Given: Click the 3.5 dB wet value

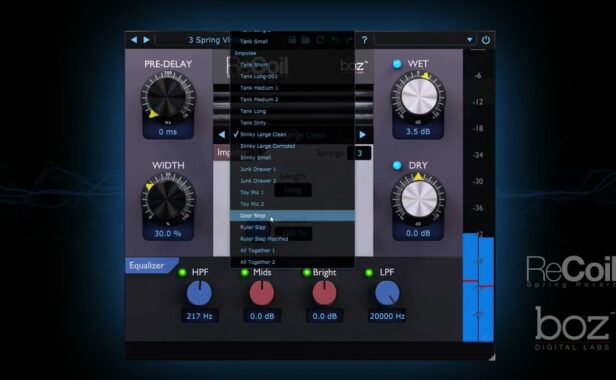Looking at the screenshot, I should tap(418, 132).
